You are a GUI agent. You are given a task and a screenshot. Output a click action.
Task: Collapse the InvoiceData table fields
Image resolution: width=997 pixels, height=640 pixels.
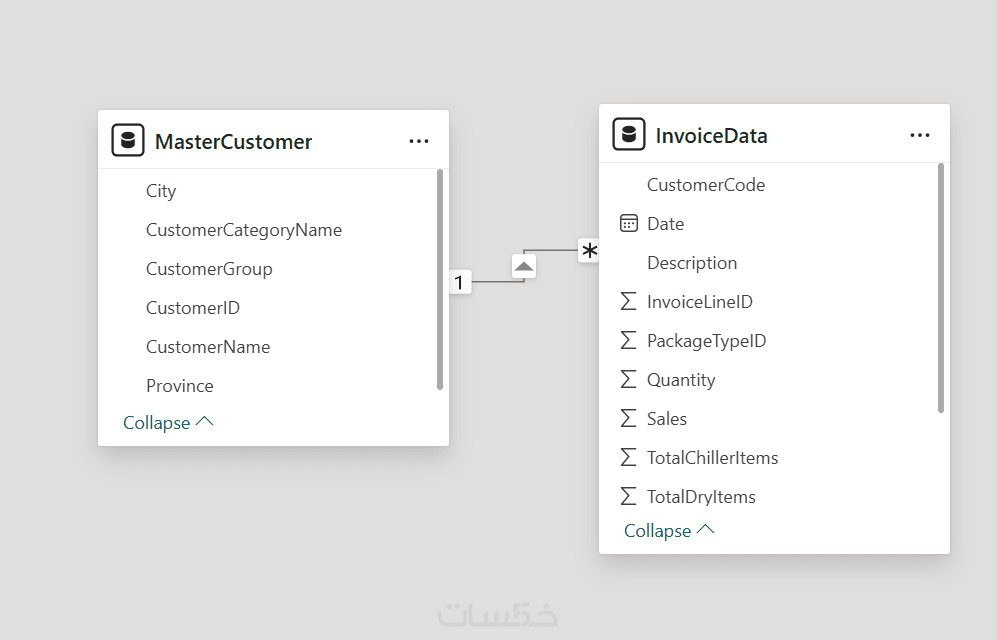(658, 531)
